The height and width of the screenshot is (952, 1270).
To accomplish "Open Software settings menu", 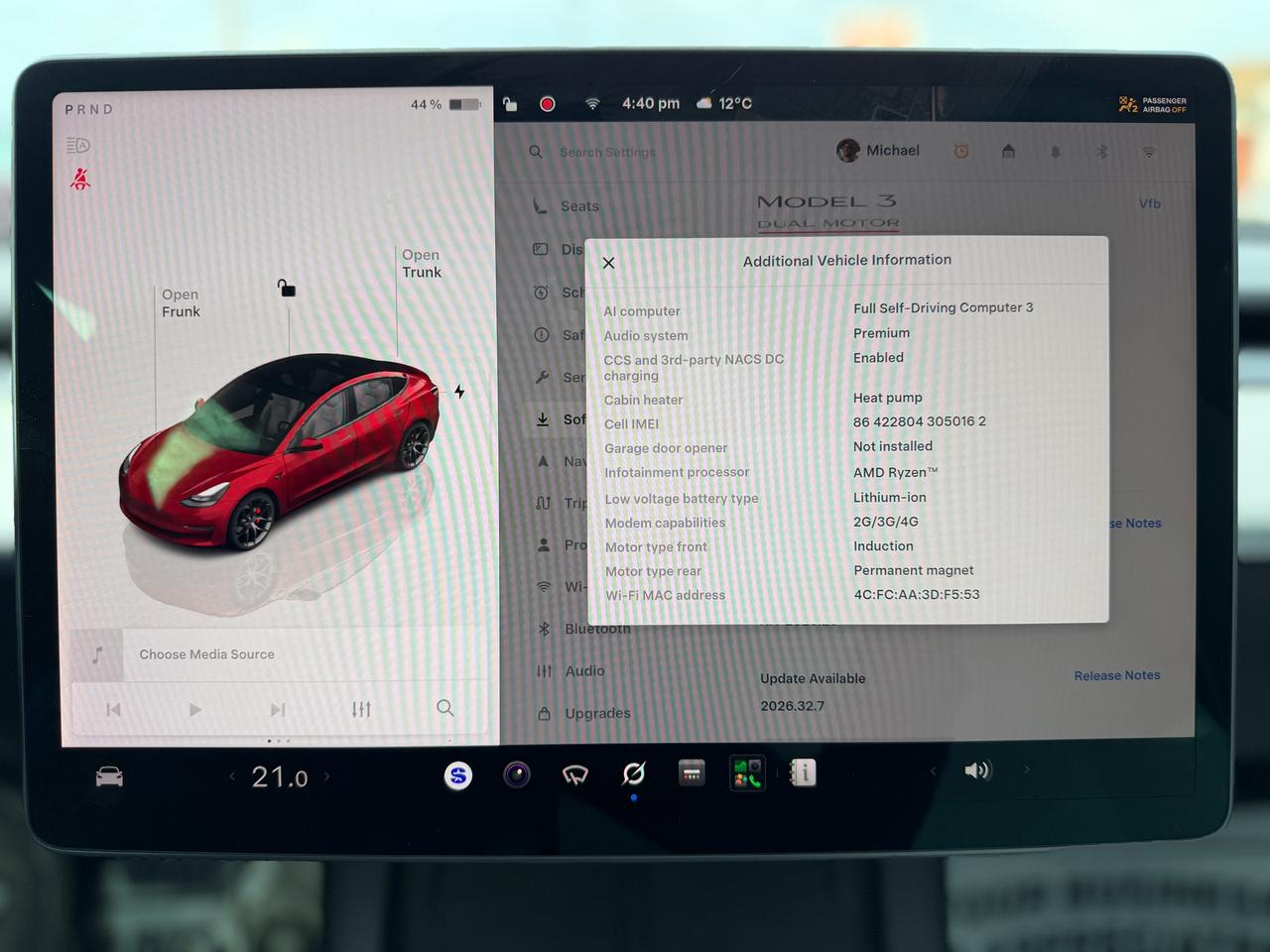I will pyautogui.click(x=561, y=419).
